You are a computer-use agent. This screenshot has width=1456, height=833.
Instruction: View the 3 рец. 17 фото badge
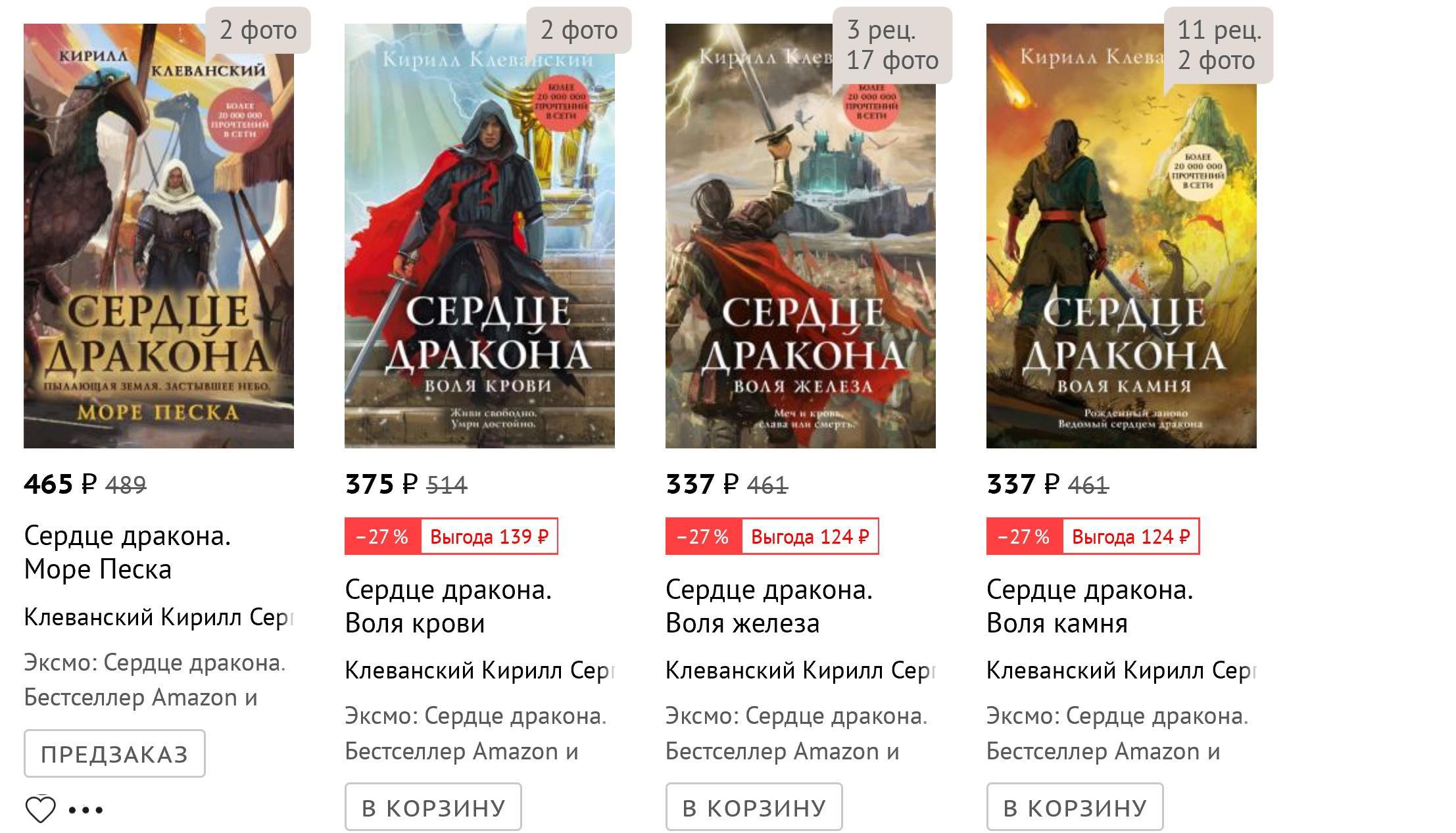(x=892, y=45)
